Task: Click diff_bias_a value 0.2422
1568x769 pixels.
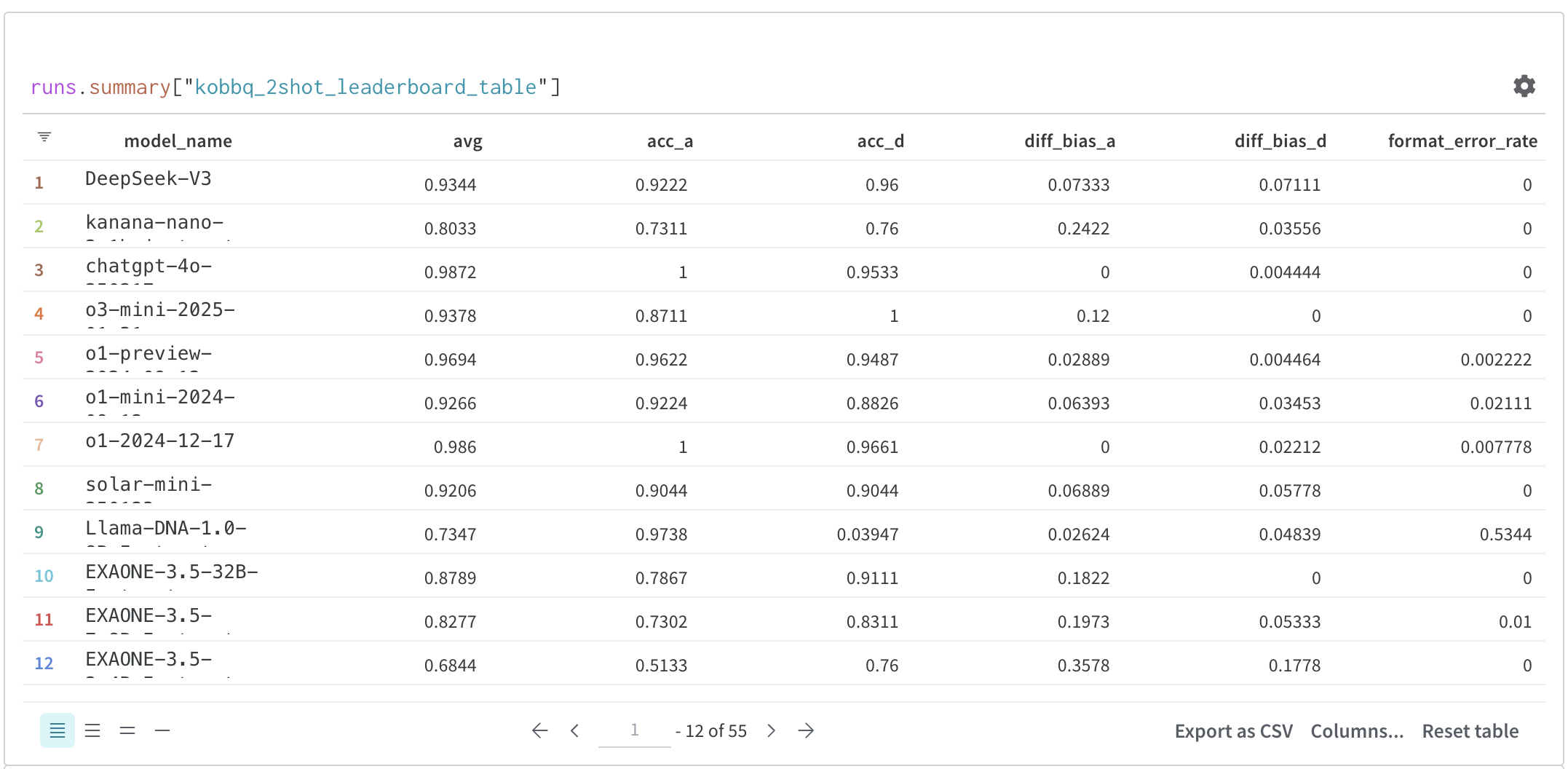Action: 1083,229
